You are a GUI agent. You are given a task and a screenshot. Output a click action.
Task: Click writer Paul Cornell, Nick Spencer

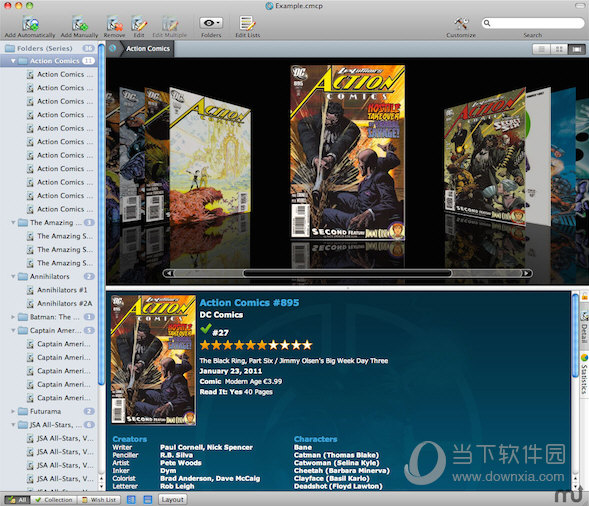pos(206,447)
